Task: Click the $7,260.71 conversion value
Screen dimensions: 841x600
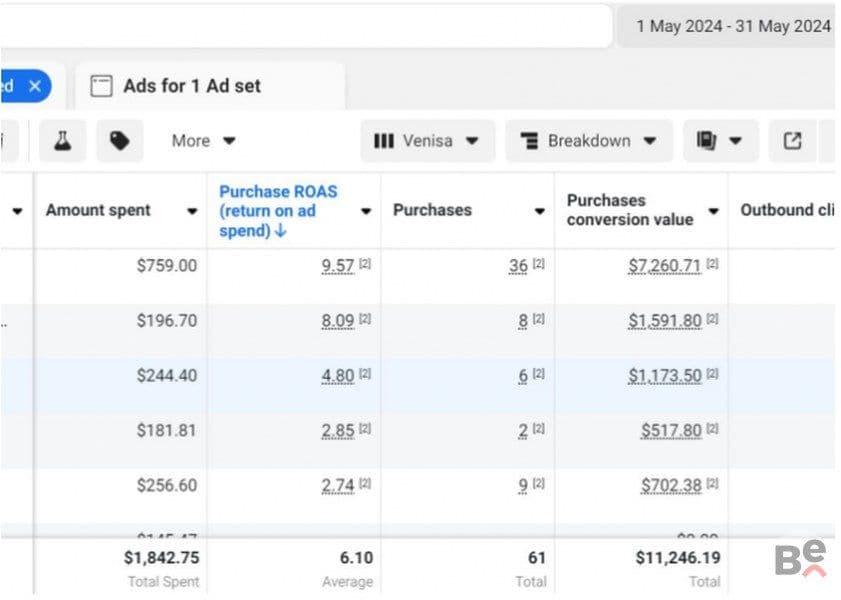Action: point(665,265)
